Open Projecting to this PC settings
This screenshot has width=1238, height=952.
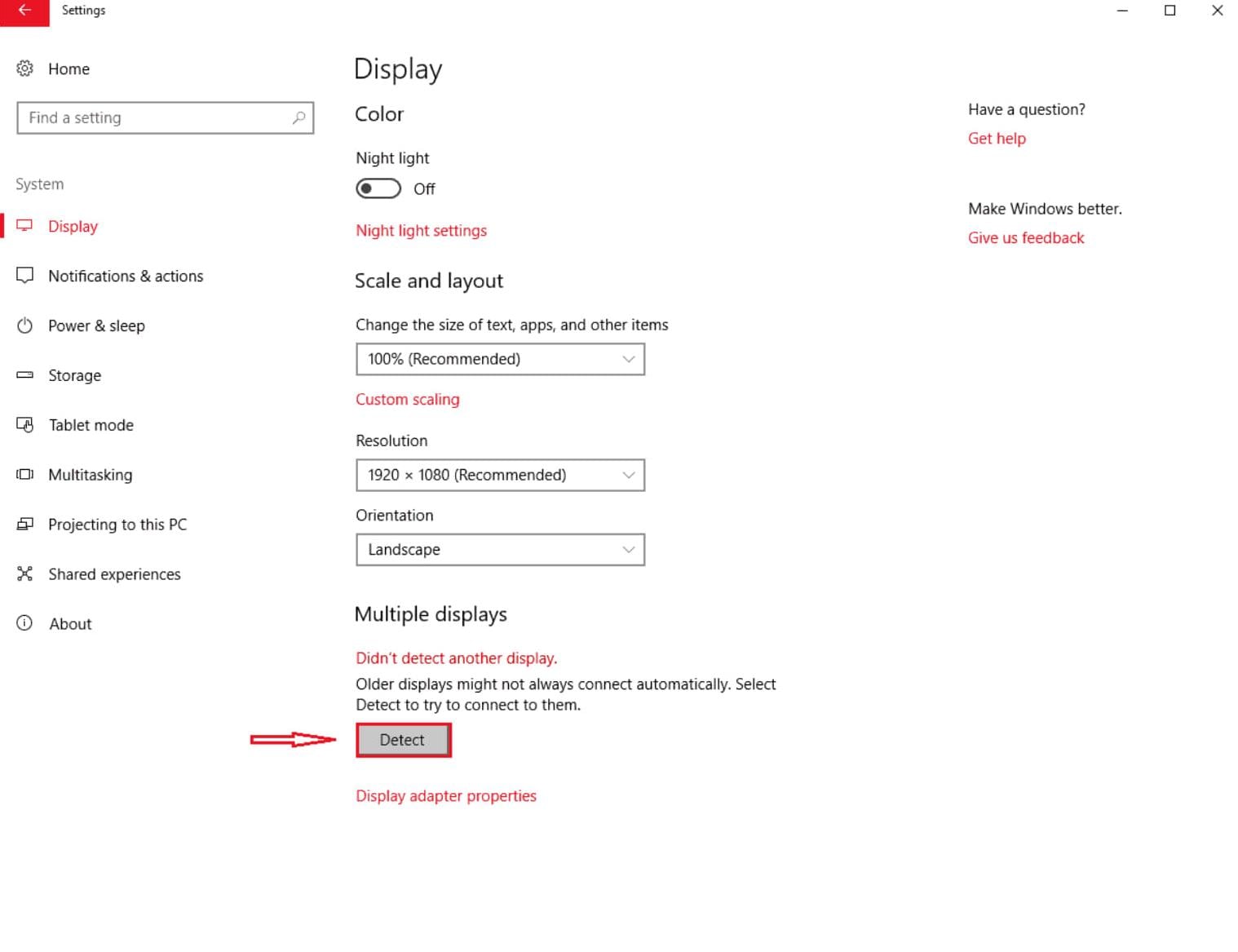(117, 525)
